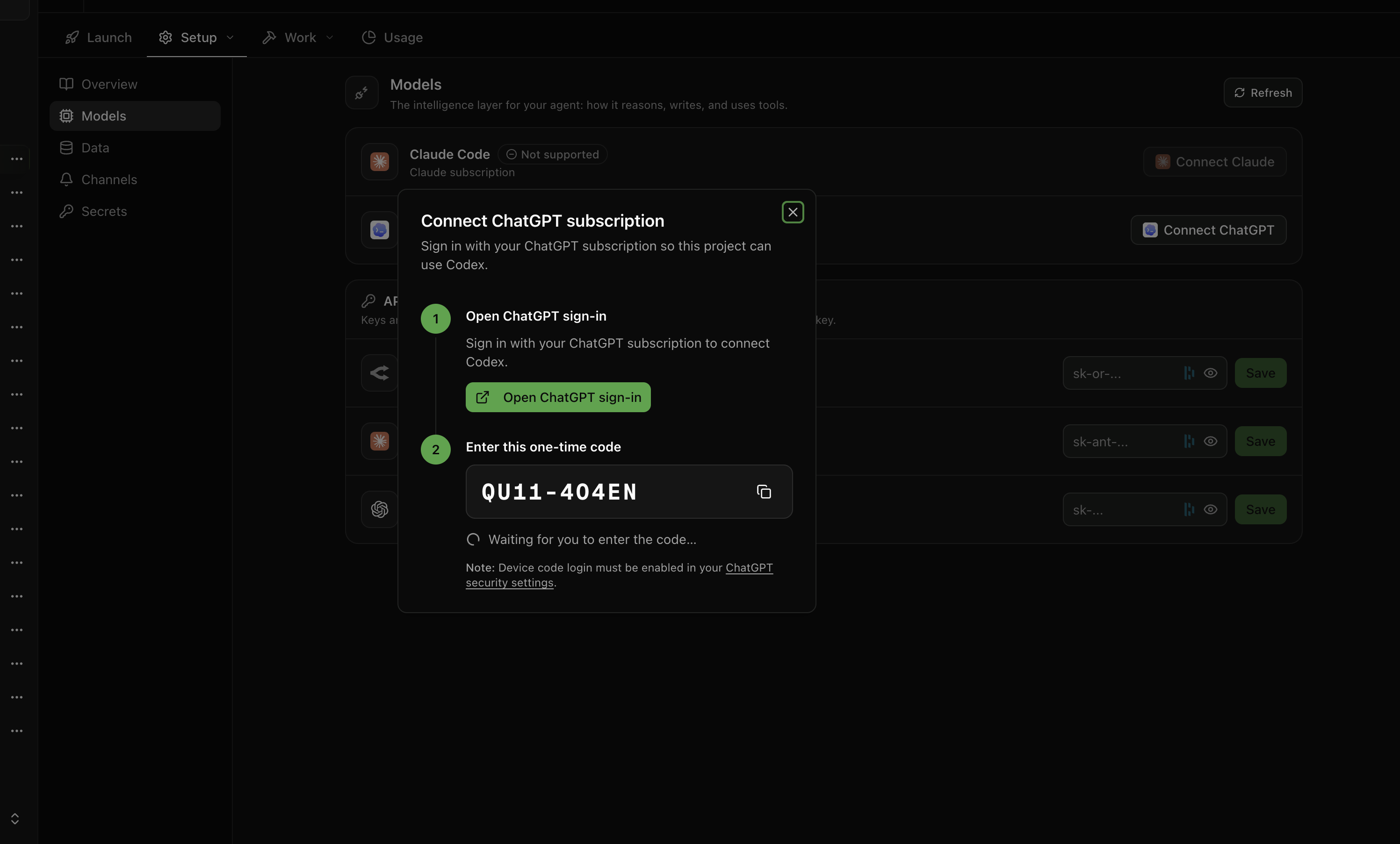Viewport: 1400px width, 844px height.
Task: Click the Connect ChatGPT button
Action: click(1208, 230)
